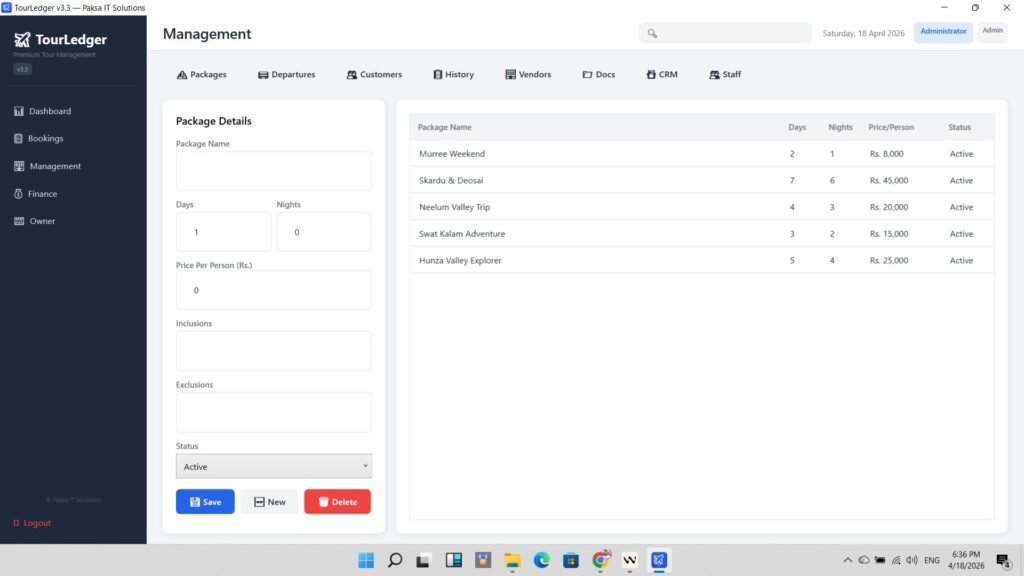Go to Bookings in sidebar
This screenshot has width=1024, height=576.
pos(45,138)
